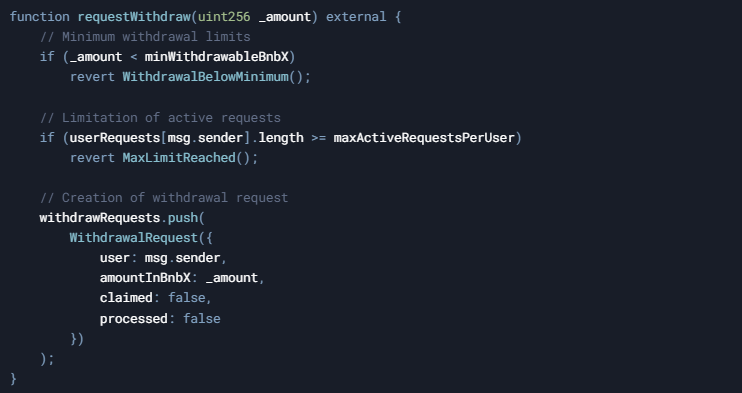The image size is (742, 393).
Task: Click the uint256 type keyword
Action: point(224,17)
